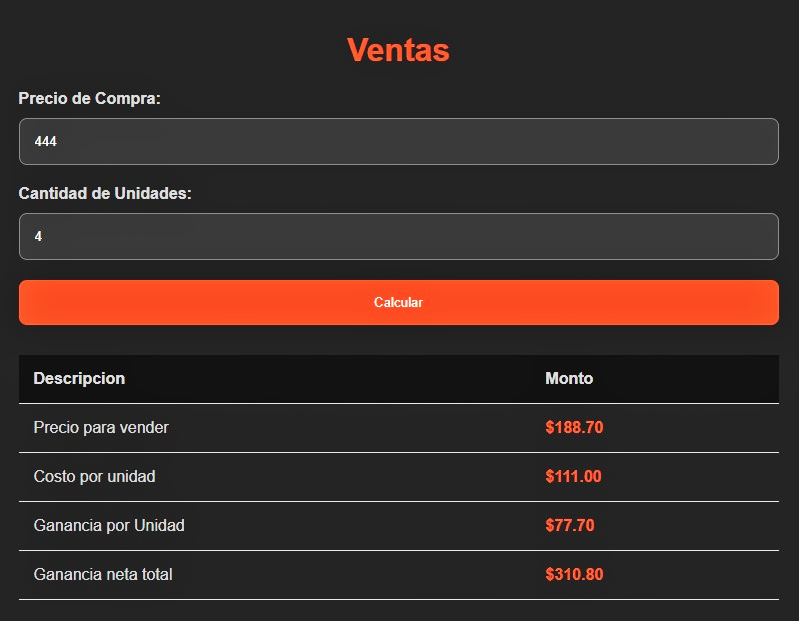Click the $77.70 amount value
The height and width of the screenshot is (621, 799).
[x=570, y=525]
